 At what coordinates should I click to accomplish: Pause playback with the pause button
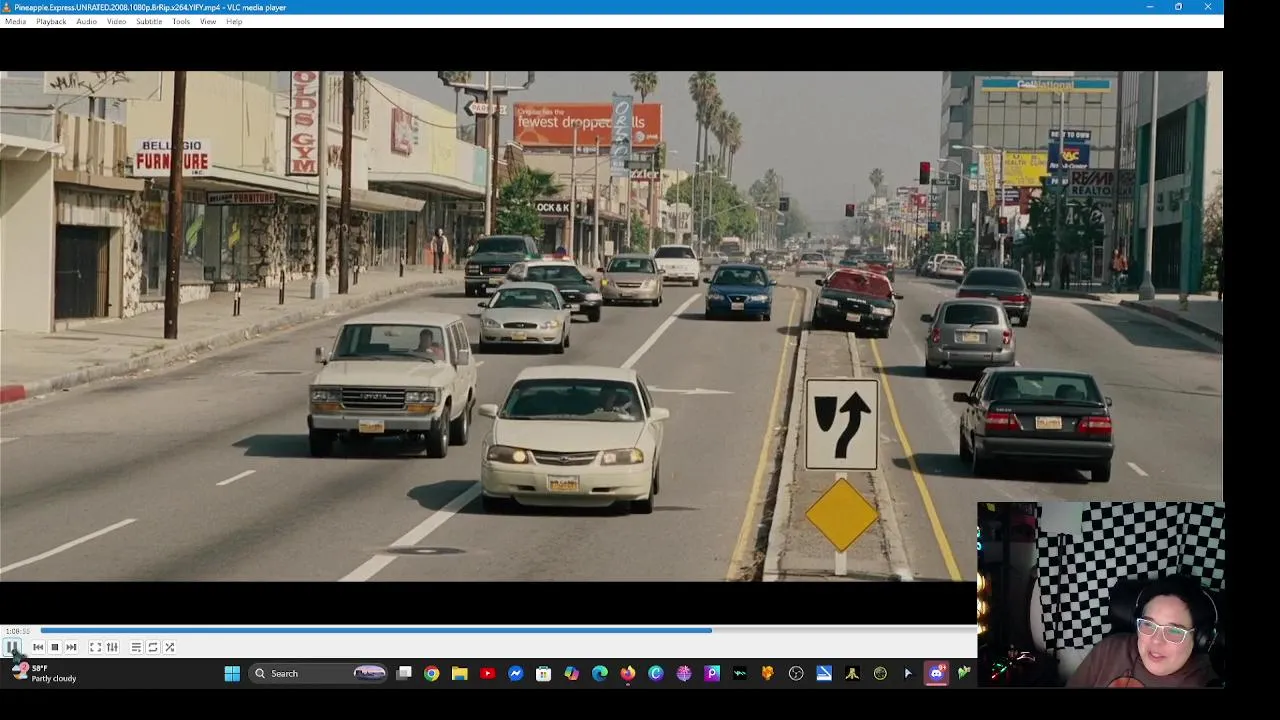click(x=12, y=647)
